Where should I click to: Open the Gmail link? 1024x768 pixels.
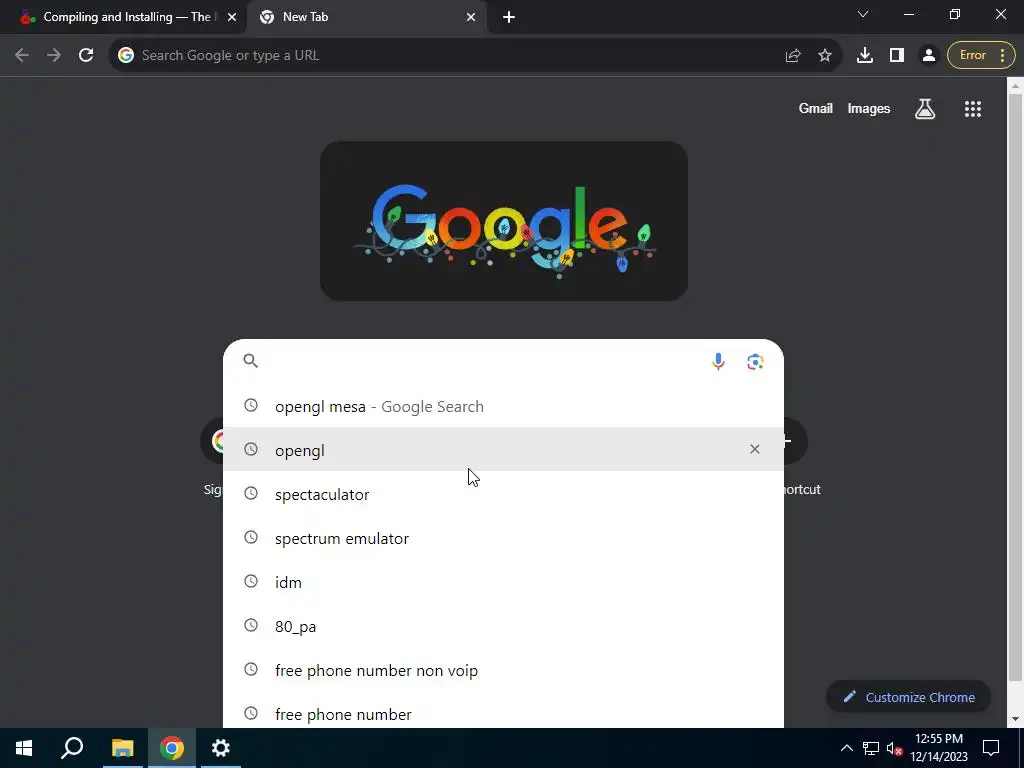(x=815, y=109)
